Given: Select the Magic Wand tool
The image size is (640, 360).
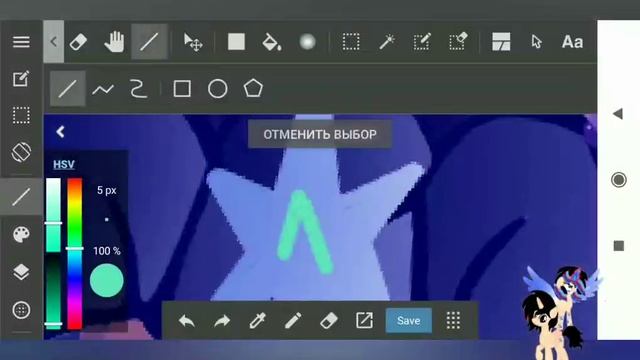Looking at the screenshot, I should [387, 42].
